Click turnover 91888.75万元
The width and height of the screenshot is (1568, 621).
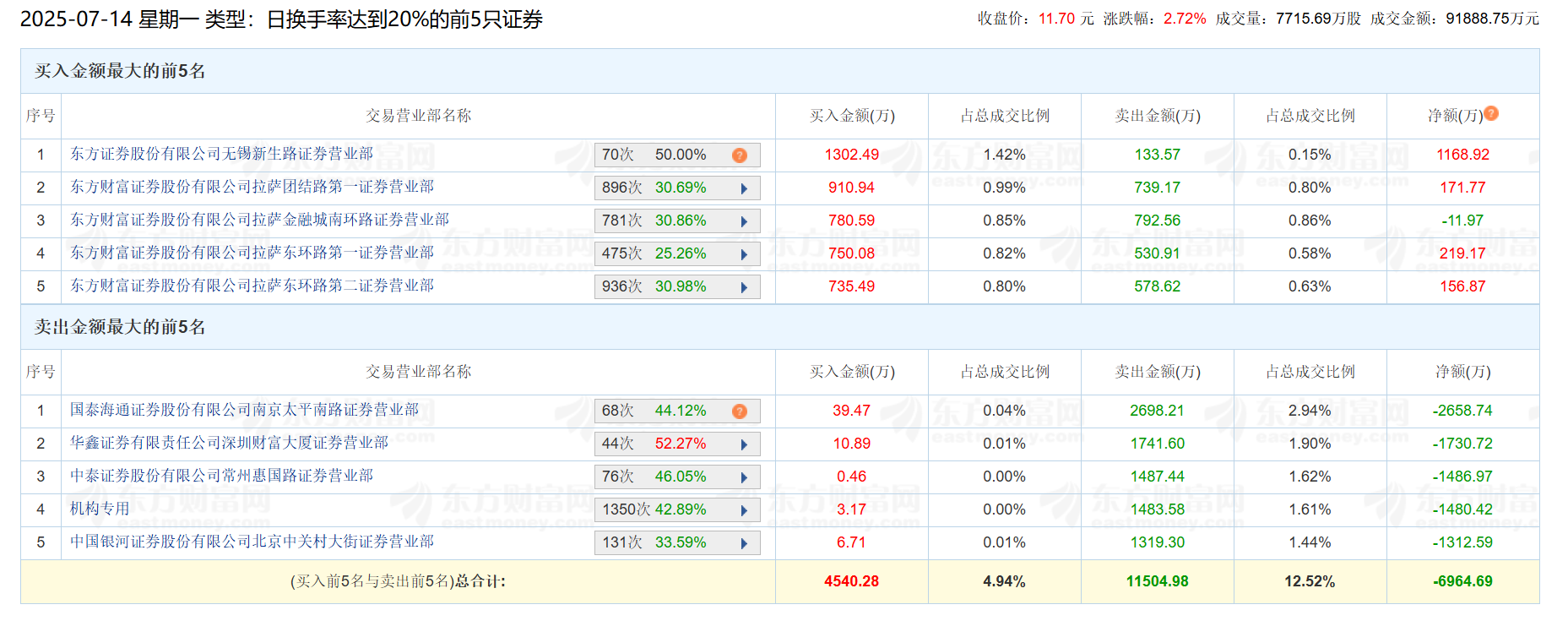coord(1492,19)
